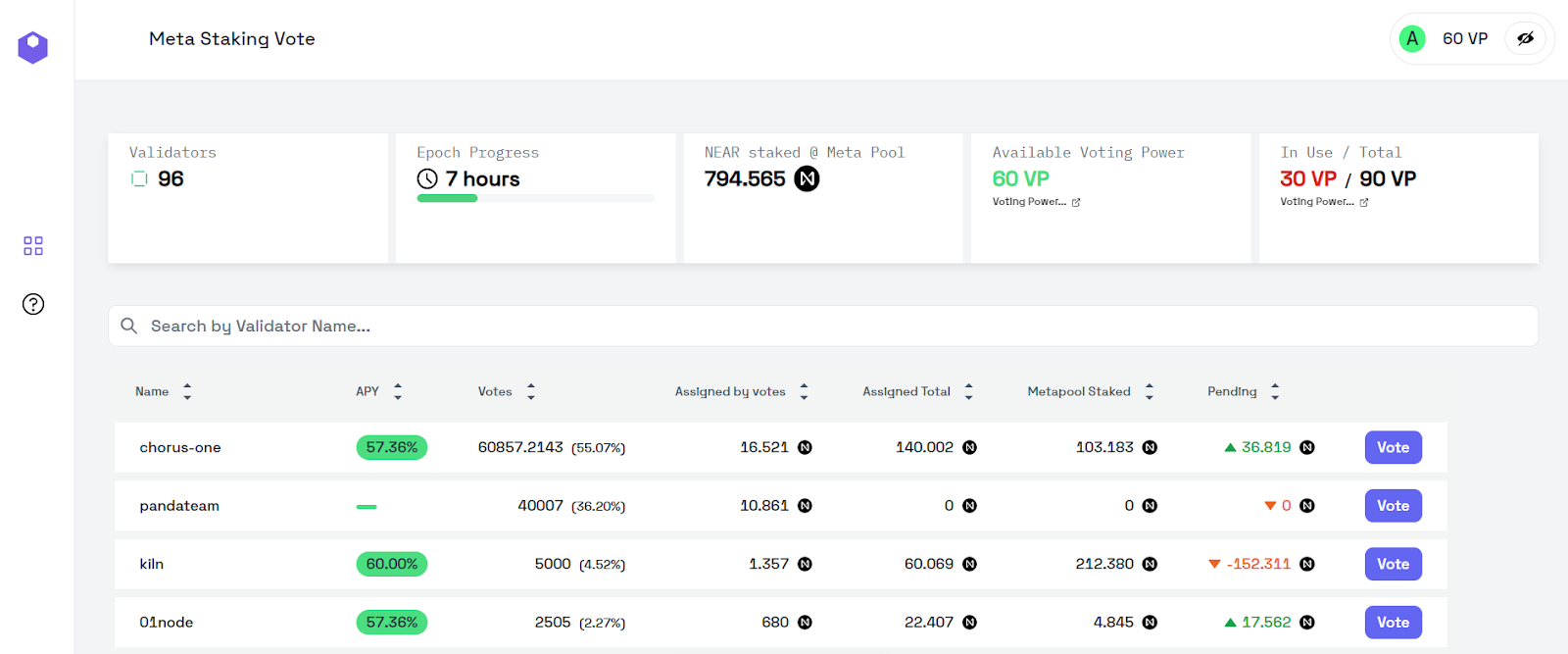Click NEAR icon beside pending -152.311

1307,564
